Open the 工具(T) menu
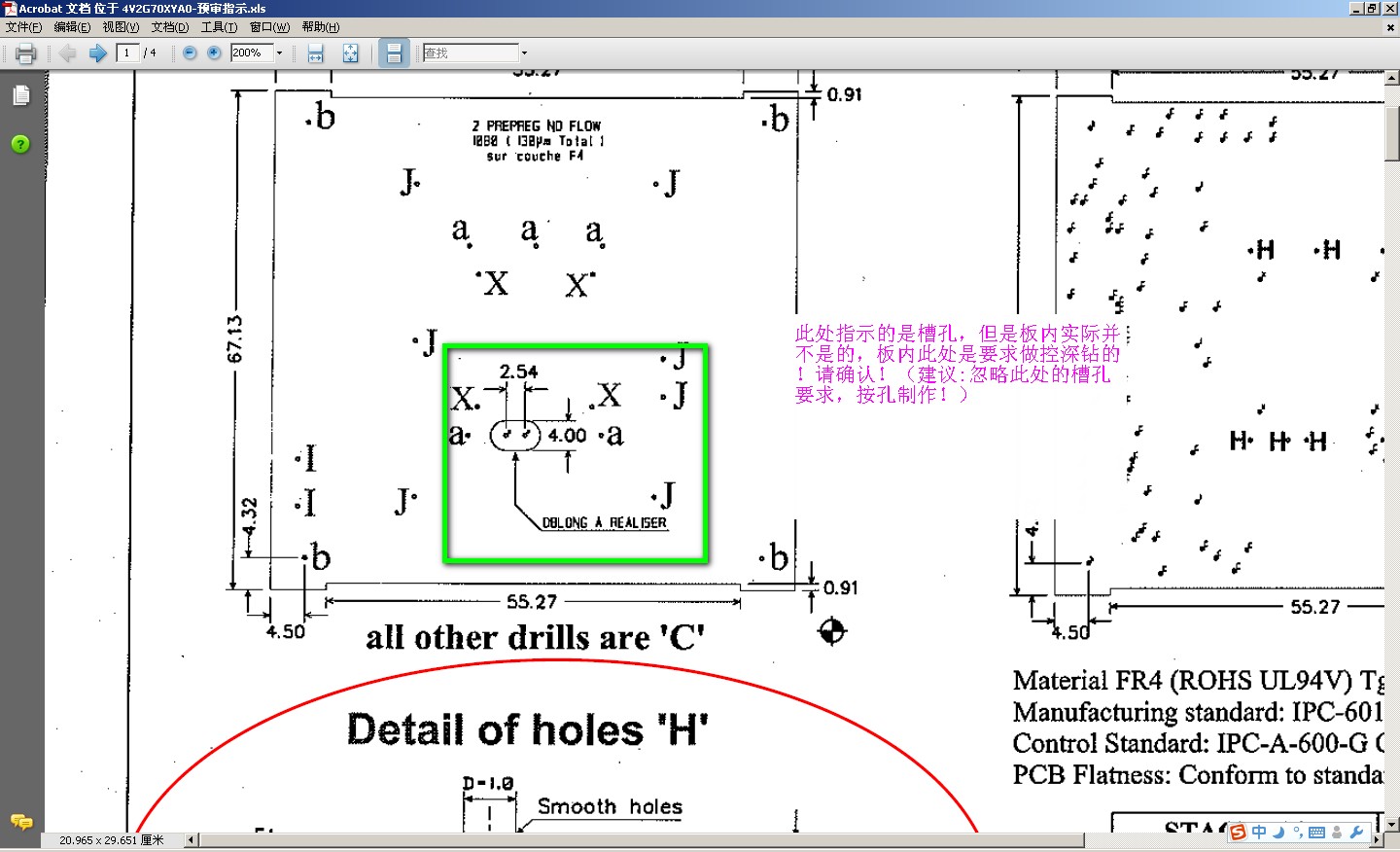Screen dimensions: 1400x852 pos(219,27)
